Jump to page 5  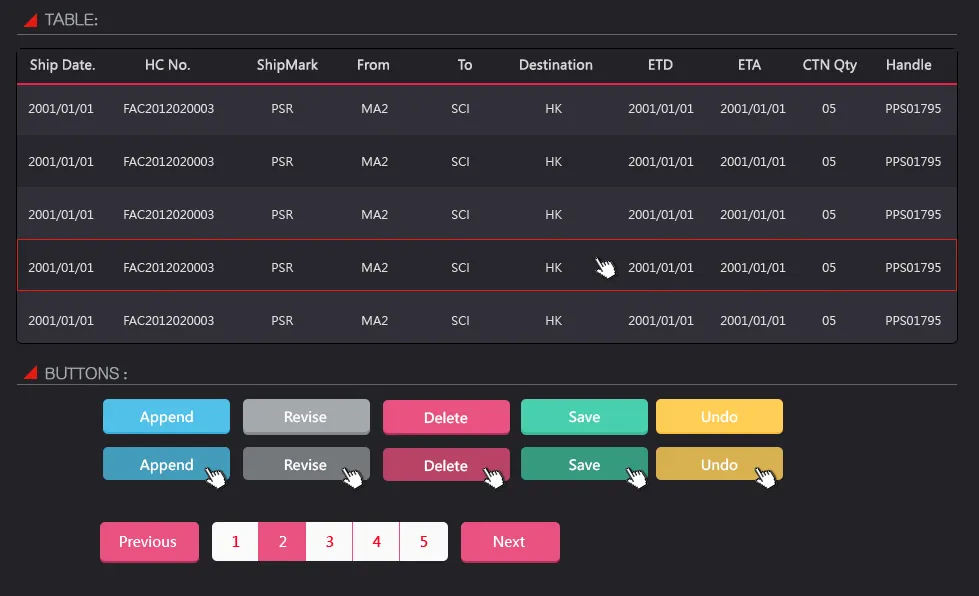[423, 542]
